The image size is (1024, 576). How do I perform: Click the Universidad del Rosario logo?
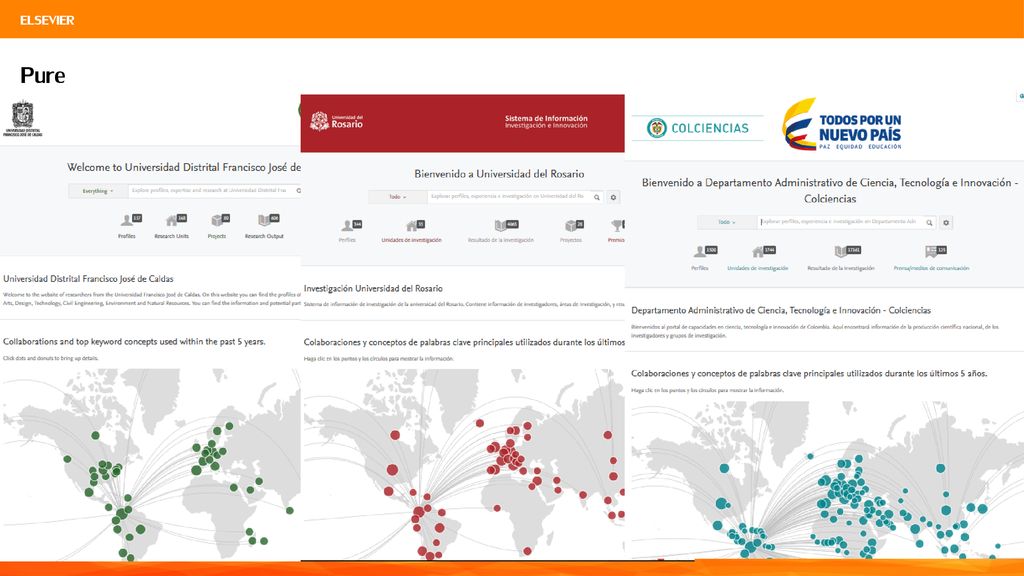pos(336,121)
